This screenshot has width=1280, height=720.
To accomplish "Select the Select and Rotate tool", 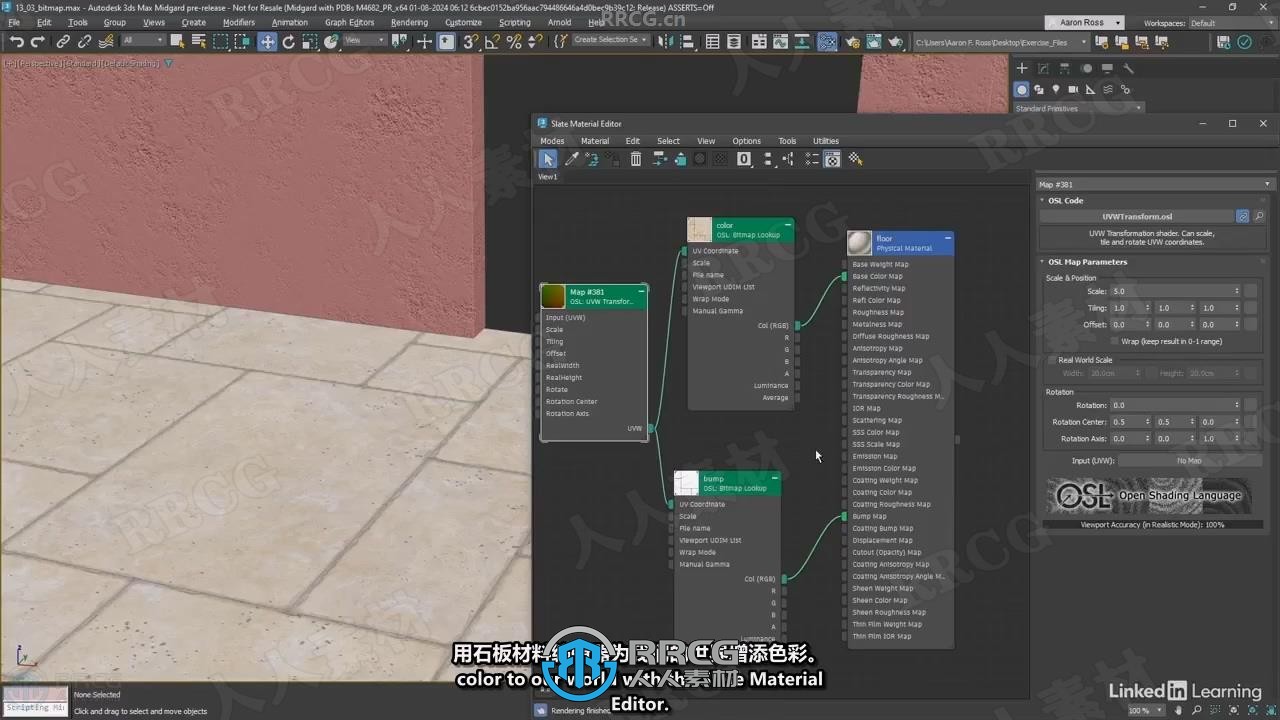I will pyautogui.click(x=289, y=42).
